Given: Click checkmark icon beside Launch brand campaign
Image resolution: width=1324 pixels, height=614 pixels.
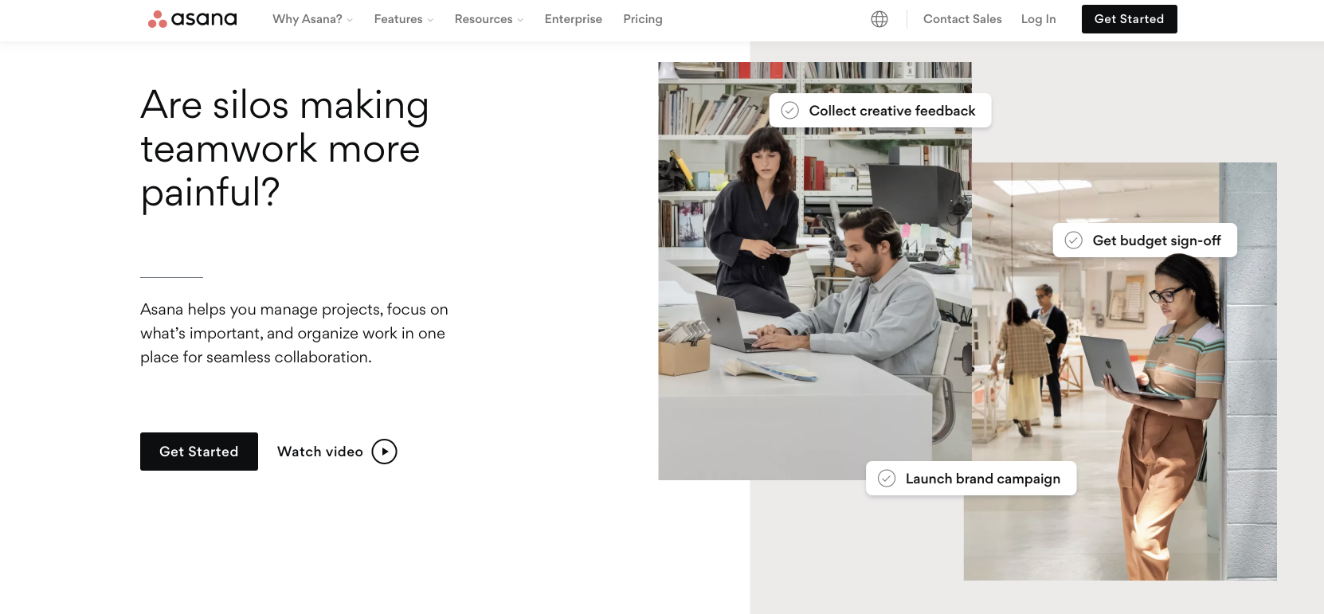Looking at the screenshot, I should (887, 478).
